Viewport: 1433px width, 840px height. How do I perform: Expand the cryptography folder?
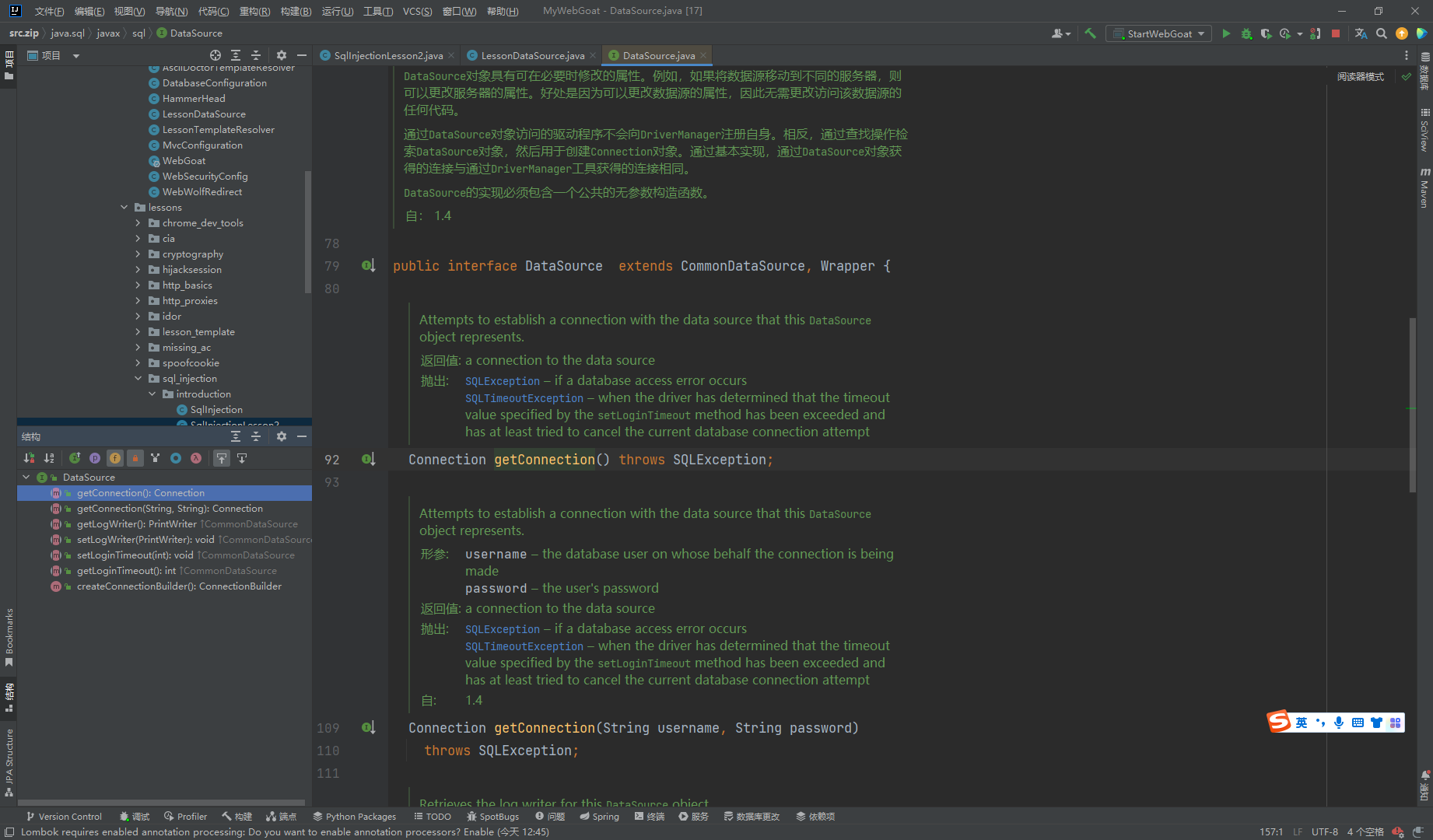pos(138,254)
